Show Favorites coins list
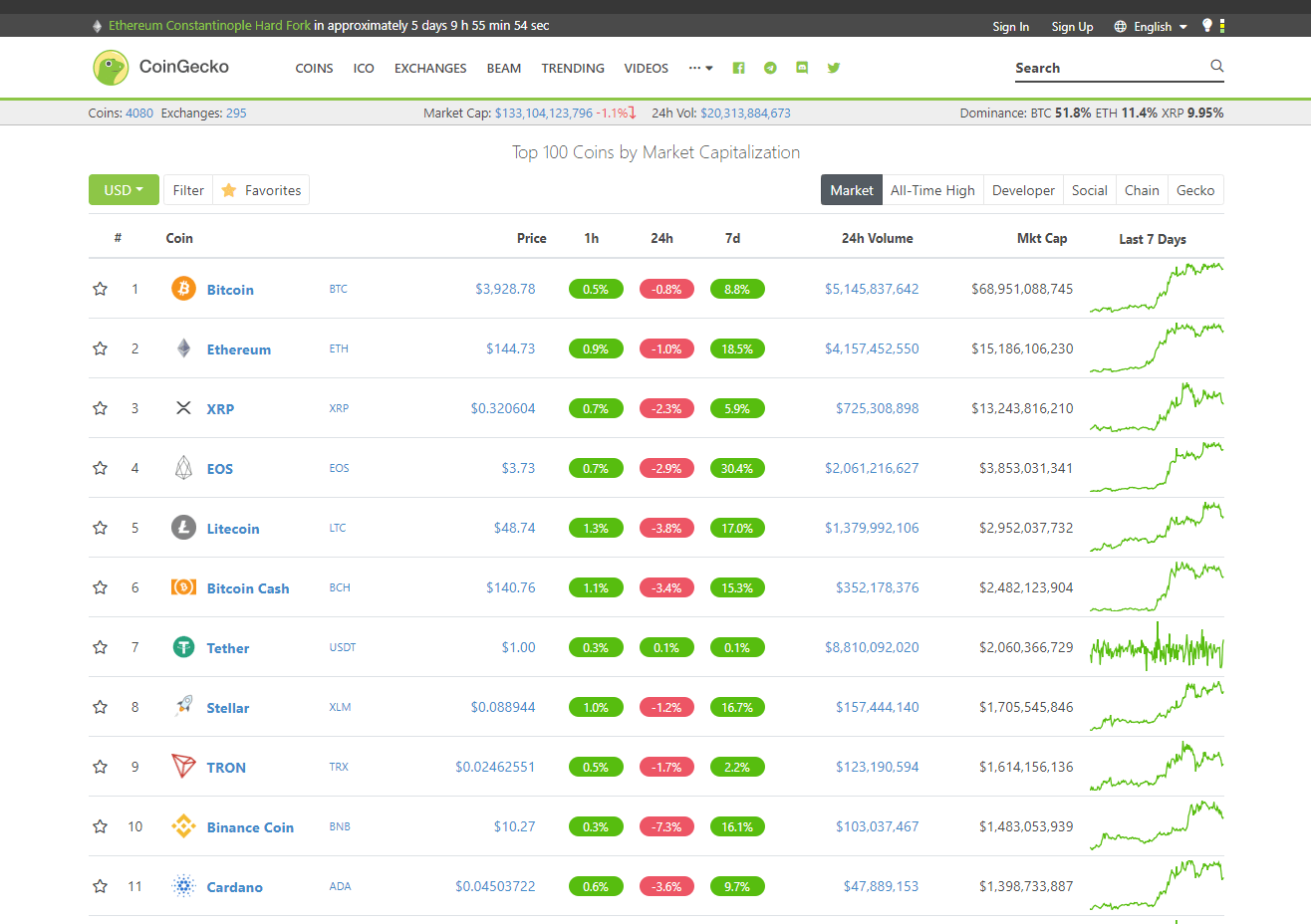Screen dimensions: 1311x924 click(261, 190)
